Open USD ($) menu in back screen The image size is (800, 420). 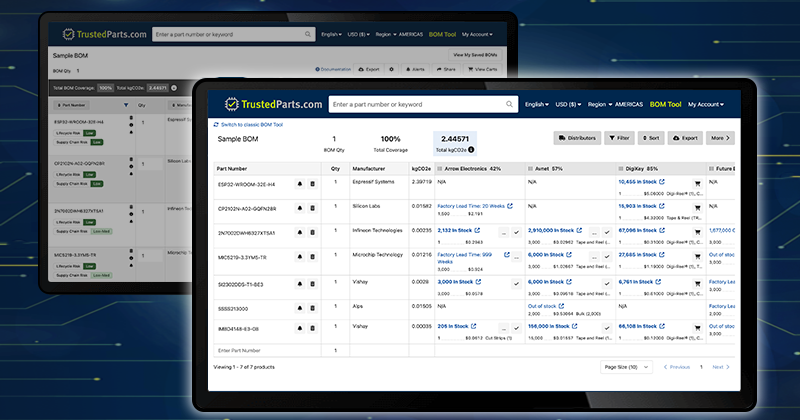359,34
